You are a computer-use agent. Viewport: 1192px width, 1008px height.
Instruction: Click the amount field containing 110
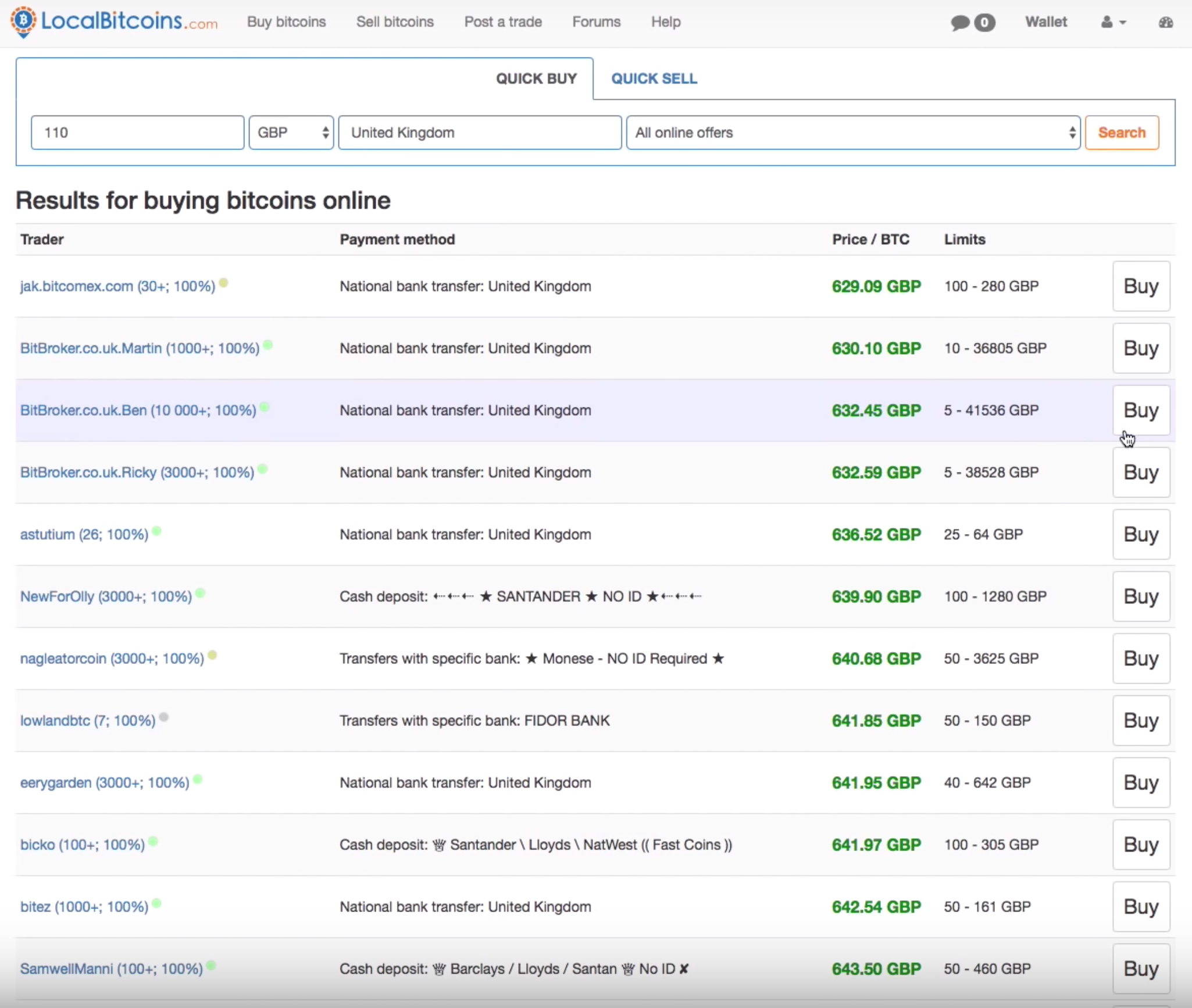coord(138,133)
